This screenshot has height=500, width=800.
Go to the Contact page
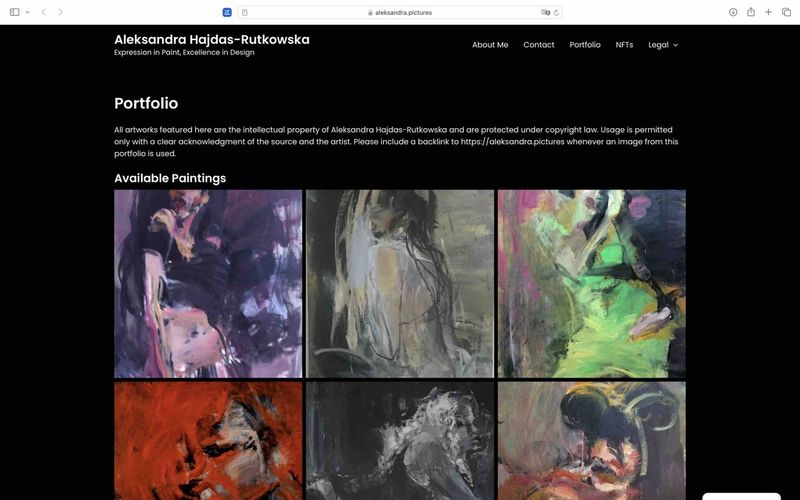click(x=538, y=45)
